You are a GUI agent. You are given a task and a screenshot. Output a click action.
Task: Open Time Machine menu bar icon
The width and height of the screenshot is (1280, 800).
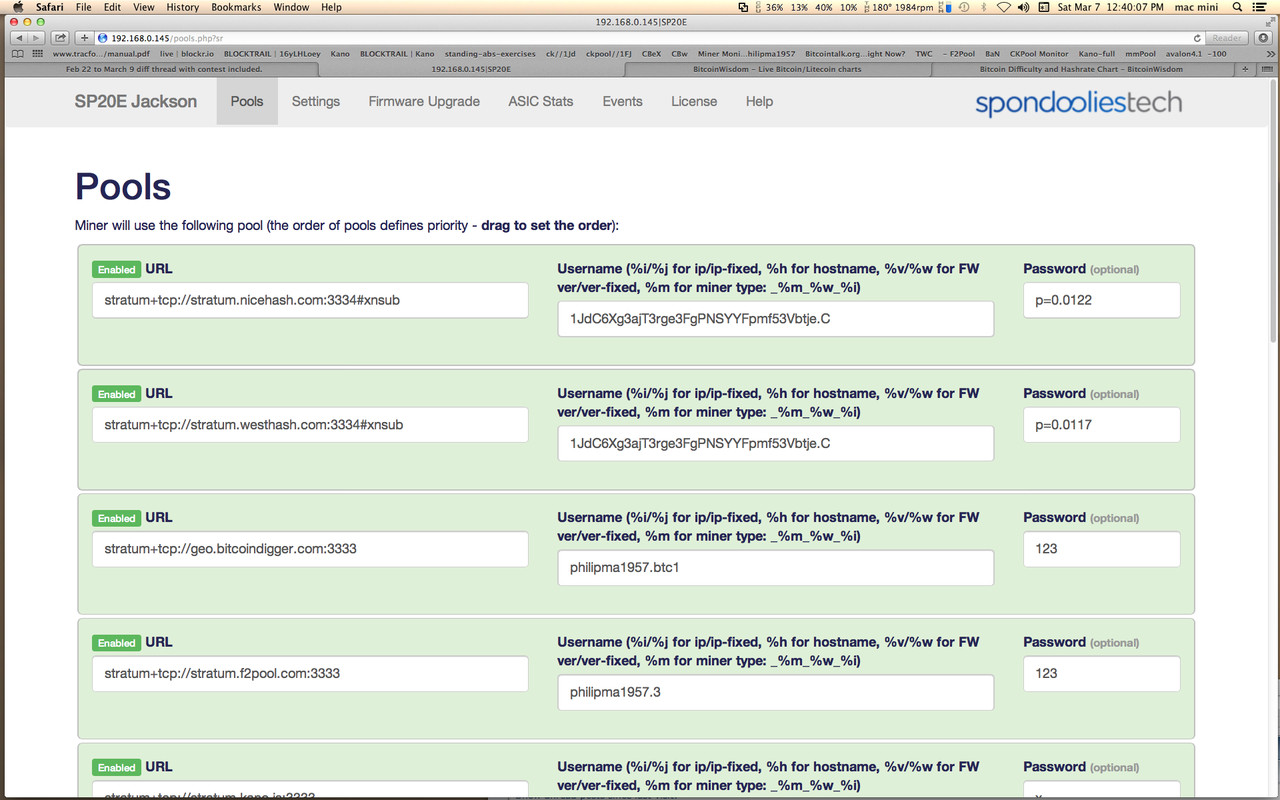coord(963,7)
